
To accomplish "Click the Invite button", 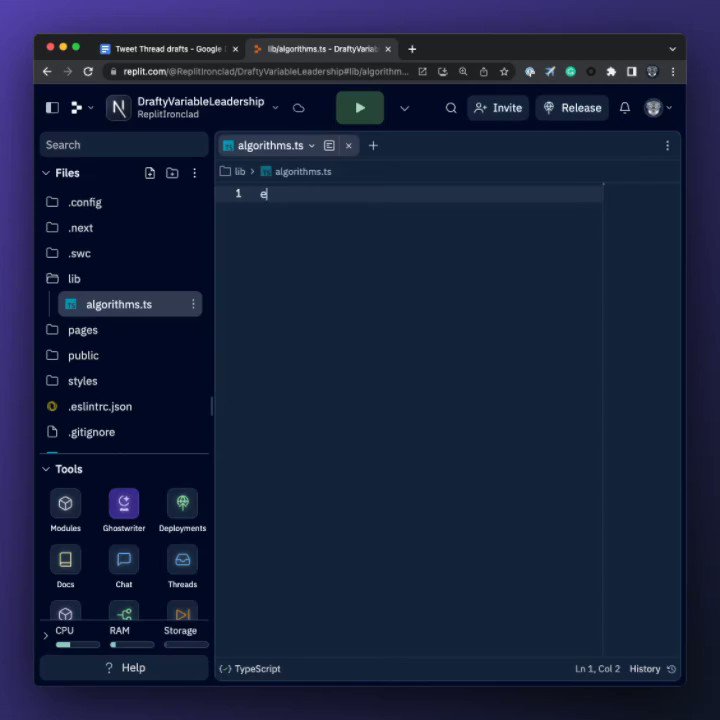I will [x=498, y=108].
